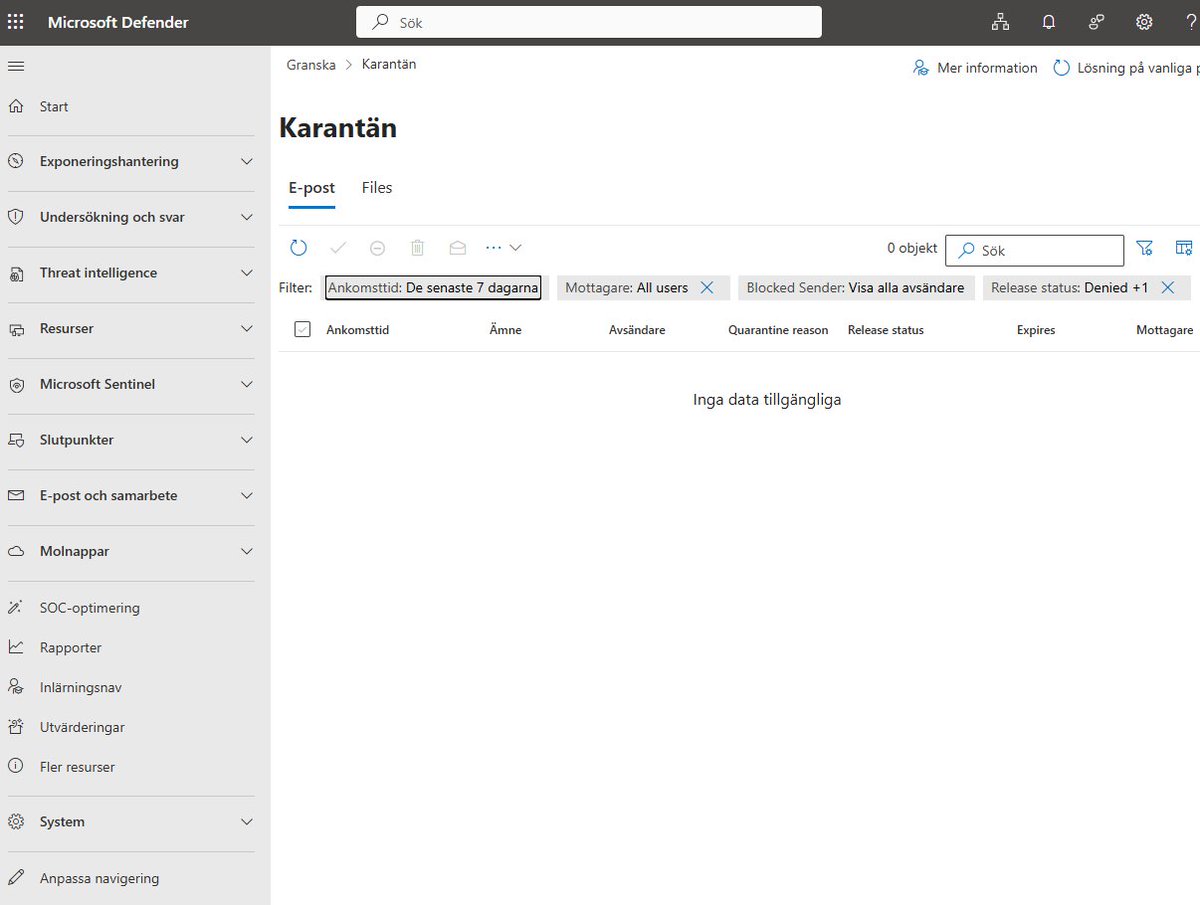
Task: Click Lösning på vanliga problem link
Action: pyautogui.click(x=1126, y=68)
